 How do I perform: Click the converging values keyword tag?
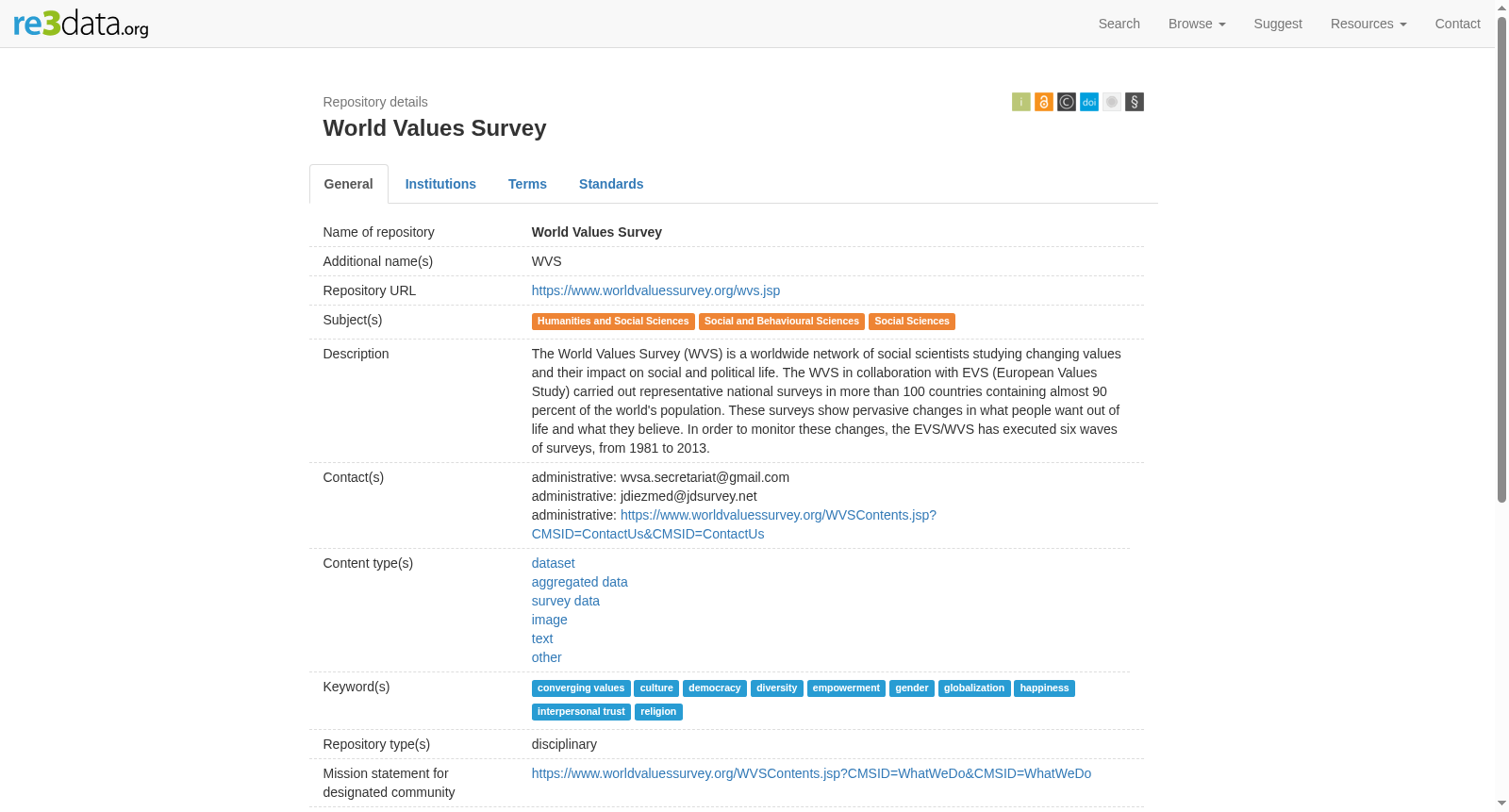[x=581, y=688]
